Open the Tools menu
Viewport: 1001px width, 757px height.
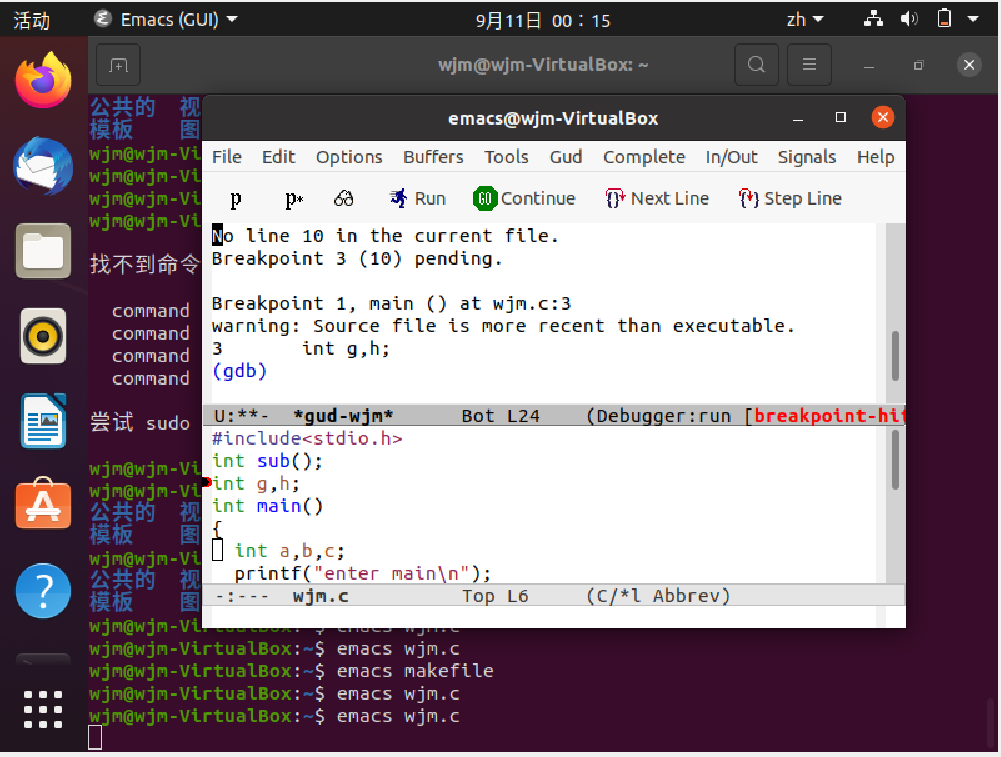click(x=506, y=157)
